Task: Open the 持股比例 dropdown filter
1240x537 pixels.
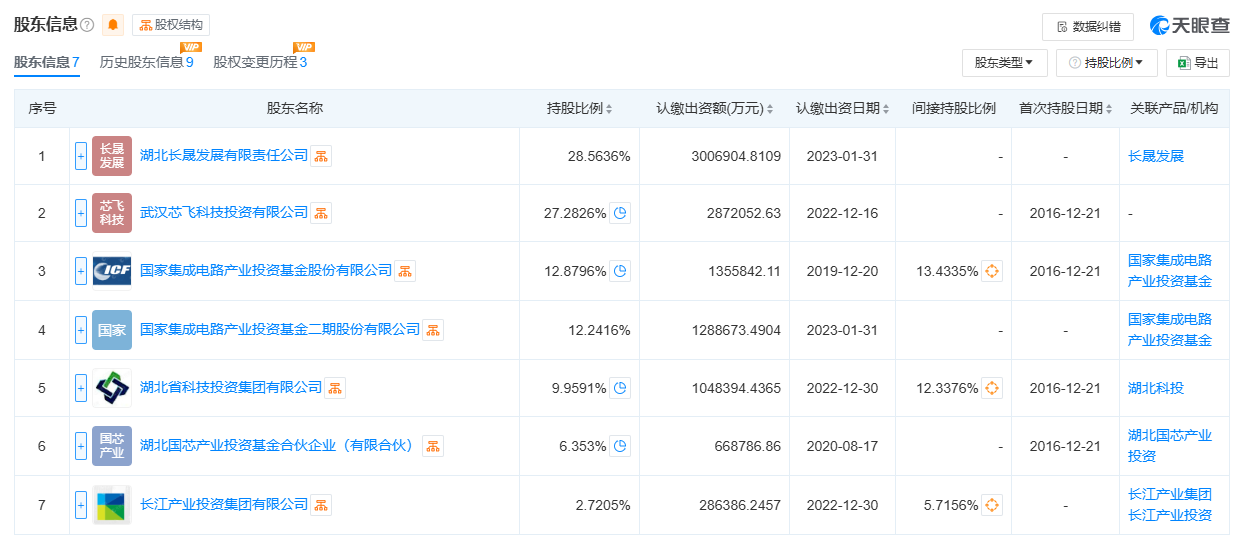Action: (1106, 63)
